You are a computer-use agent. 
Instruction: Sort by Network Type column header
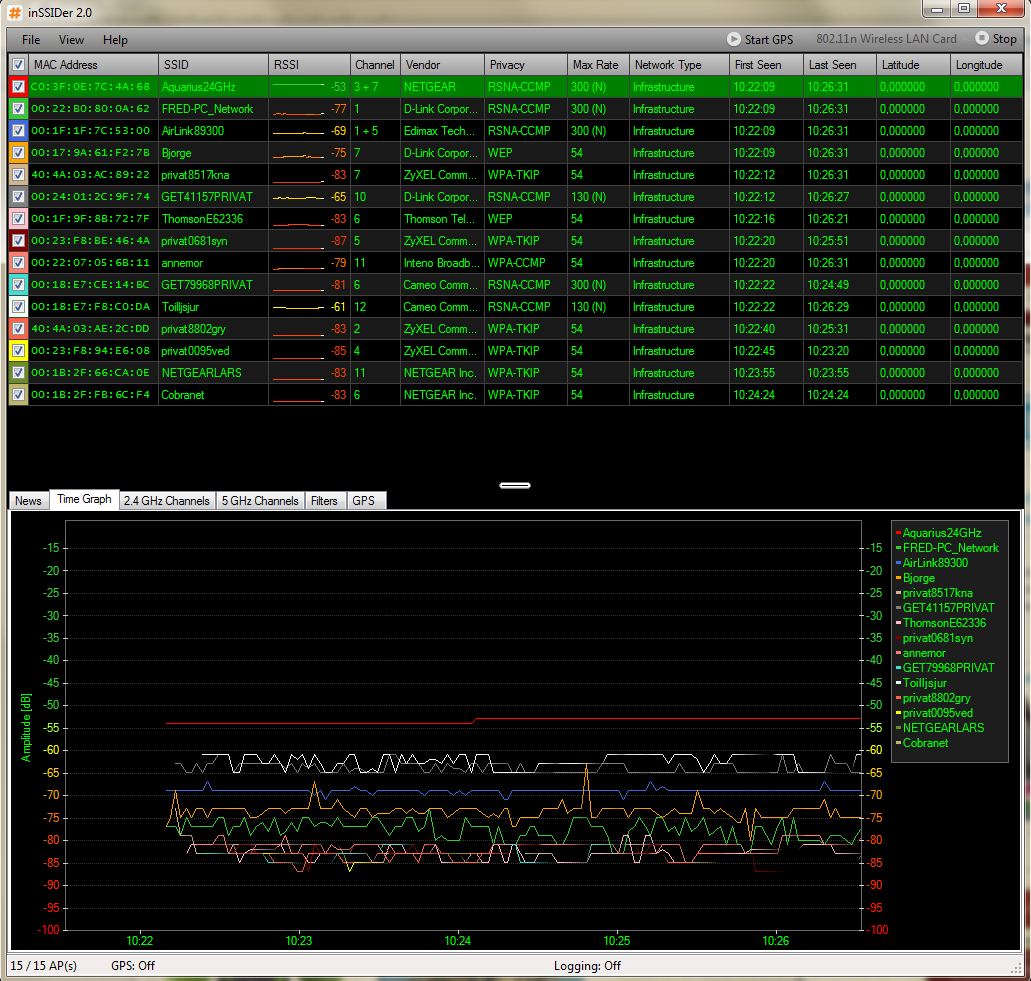[679, 64]
